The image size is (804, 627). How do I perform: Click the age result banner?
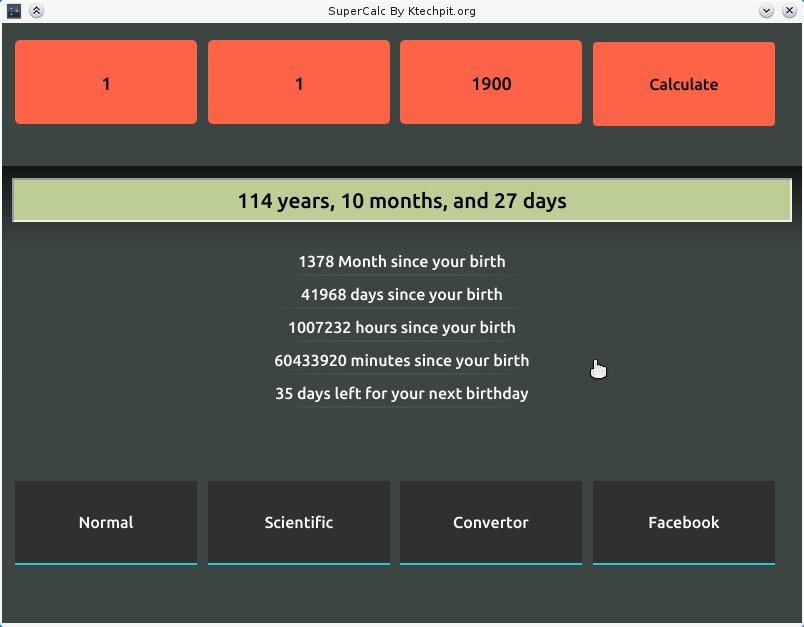pyautogui.click(x=402, y=200)
